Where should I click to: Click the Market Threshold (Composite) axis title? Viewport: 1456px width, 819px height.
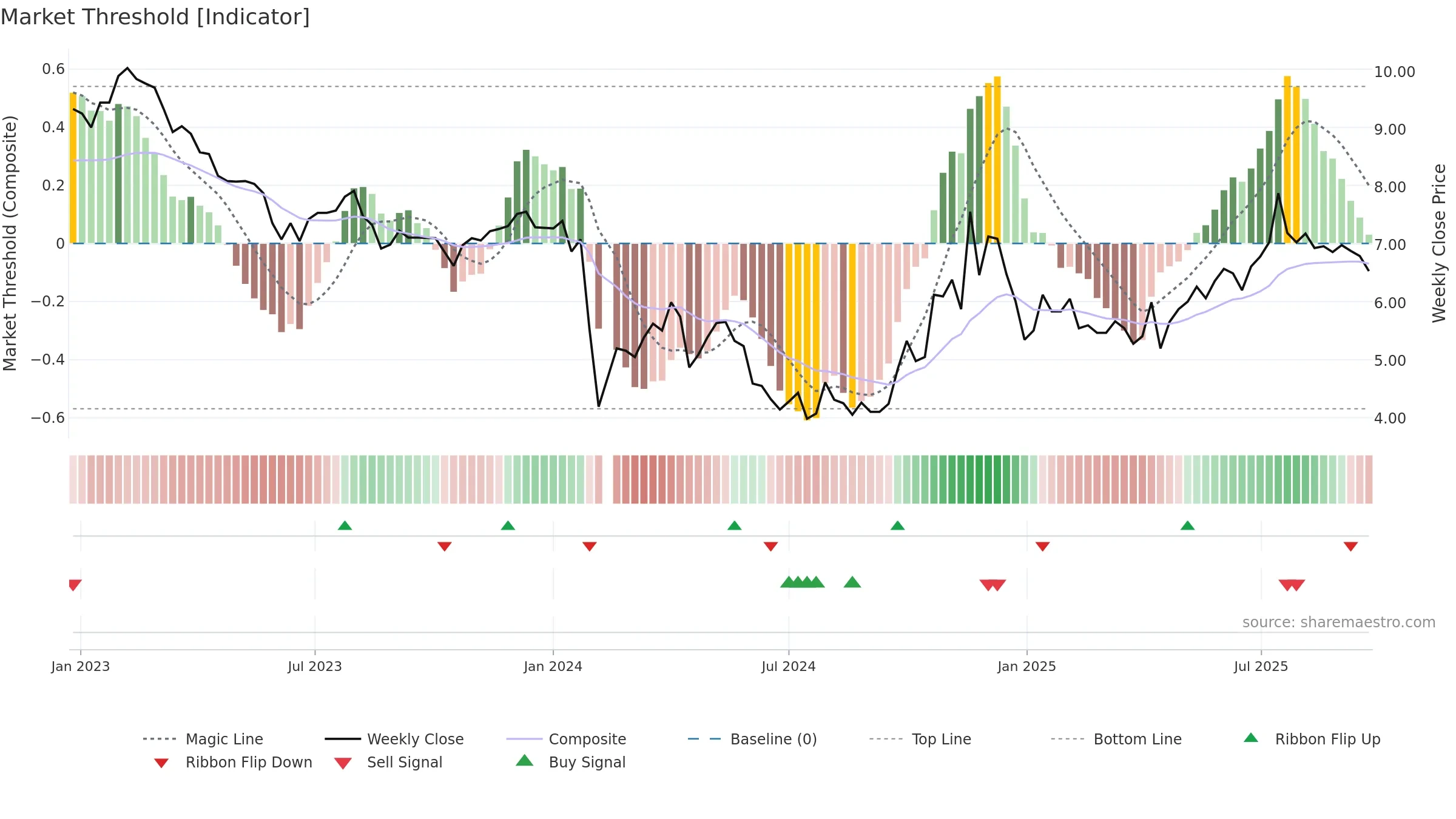(x=10, y=243)
